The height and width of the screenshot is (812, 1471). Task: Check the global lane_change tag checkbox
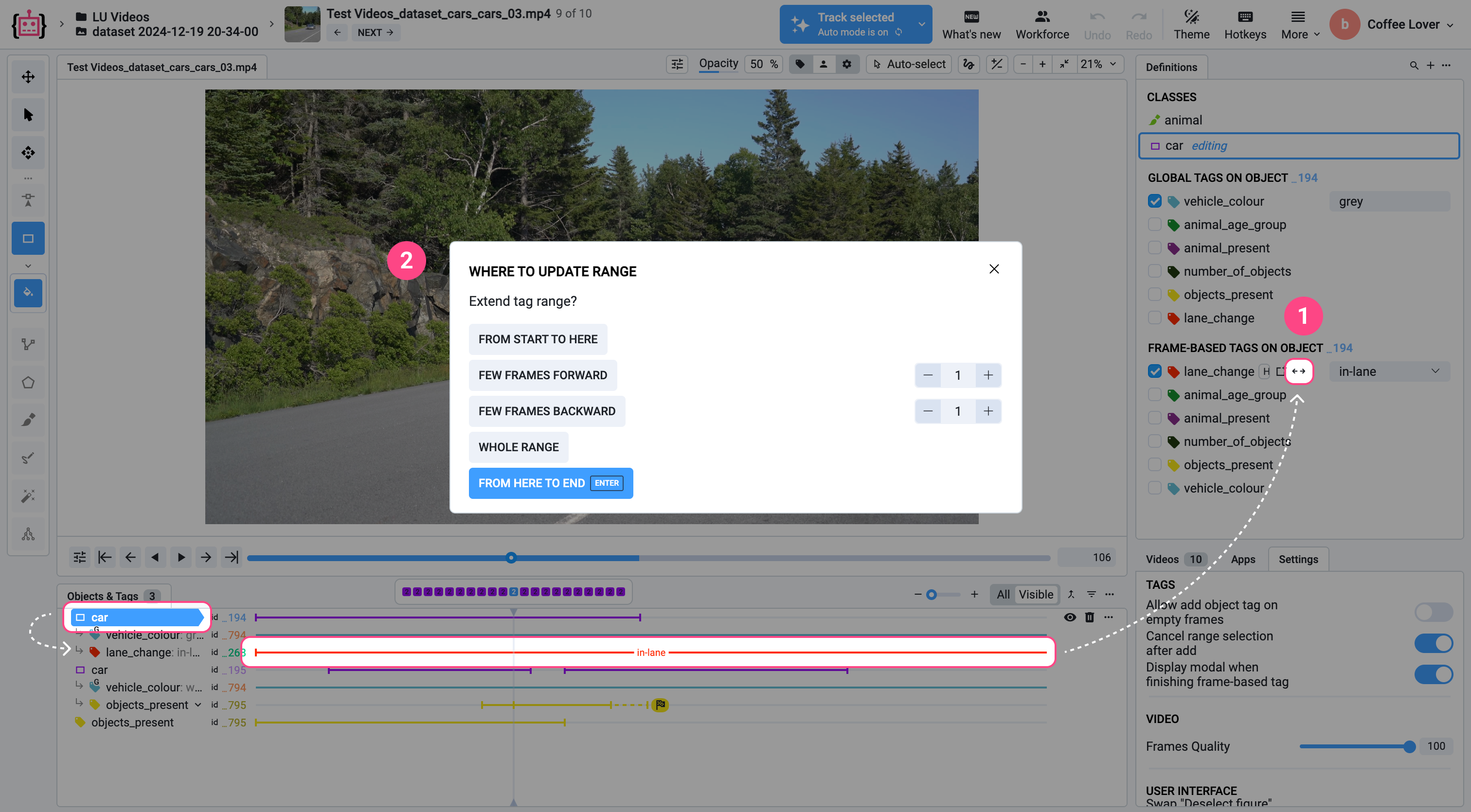pos(1155,318)
